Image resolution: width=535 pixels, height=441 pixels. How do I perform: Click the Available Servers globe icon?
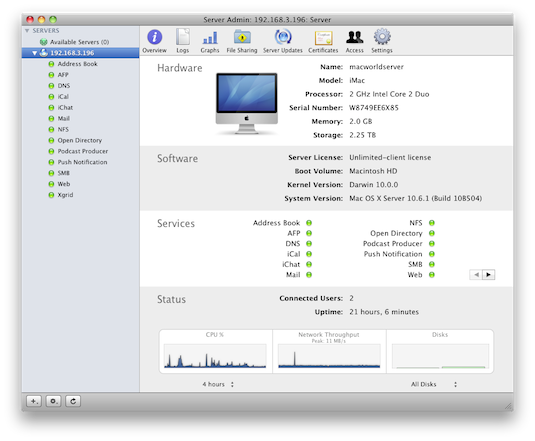(x=43, y=42)
